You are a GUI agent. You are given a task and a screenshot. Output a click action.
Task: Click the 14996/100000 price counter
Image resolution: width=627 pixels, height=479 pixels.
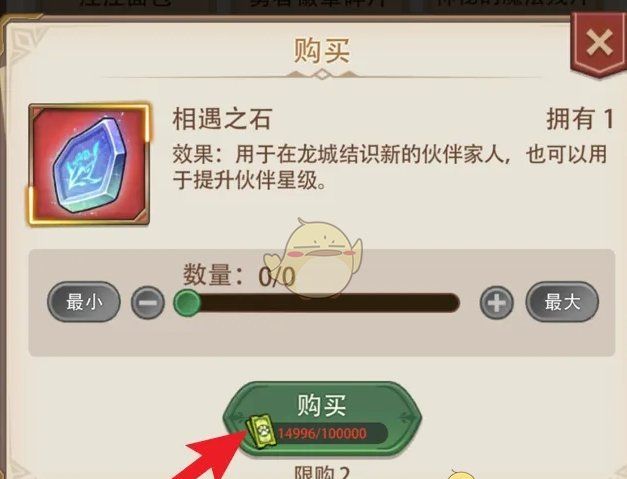pyautogui.click(x=322, y=433)
